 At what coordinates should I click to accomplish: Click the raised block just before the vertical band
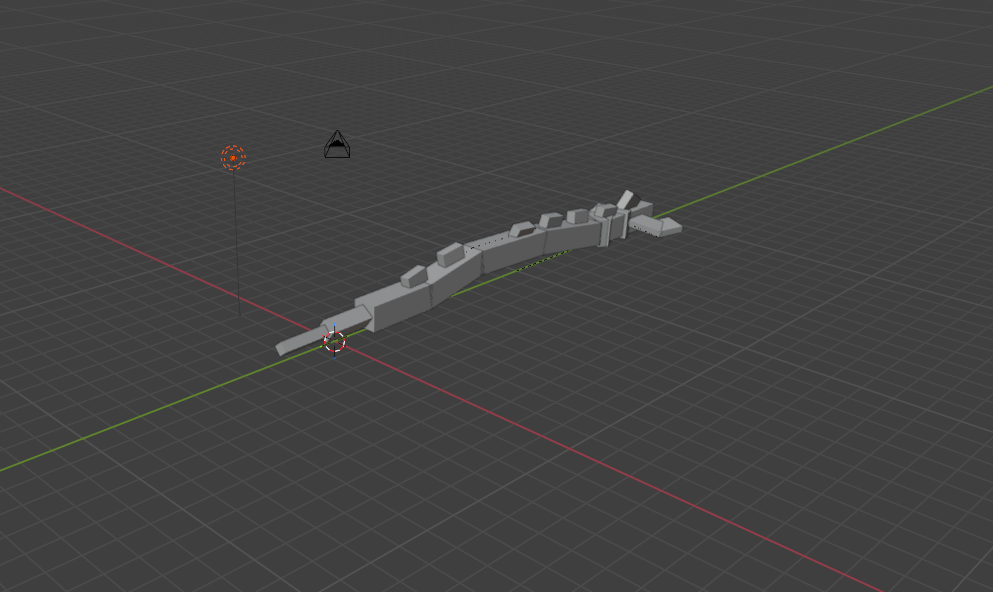click(577, 215)
